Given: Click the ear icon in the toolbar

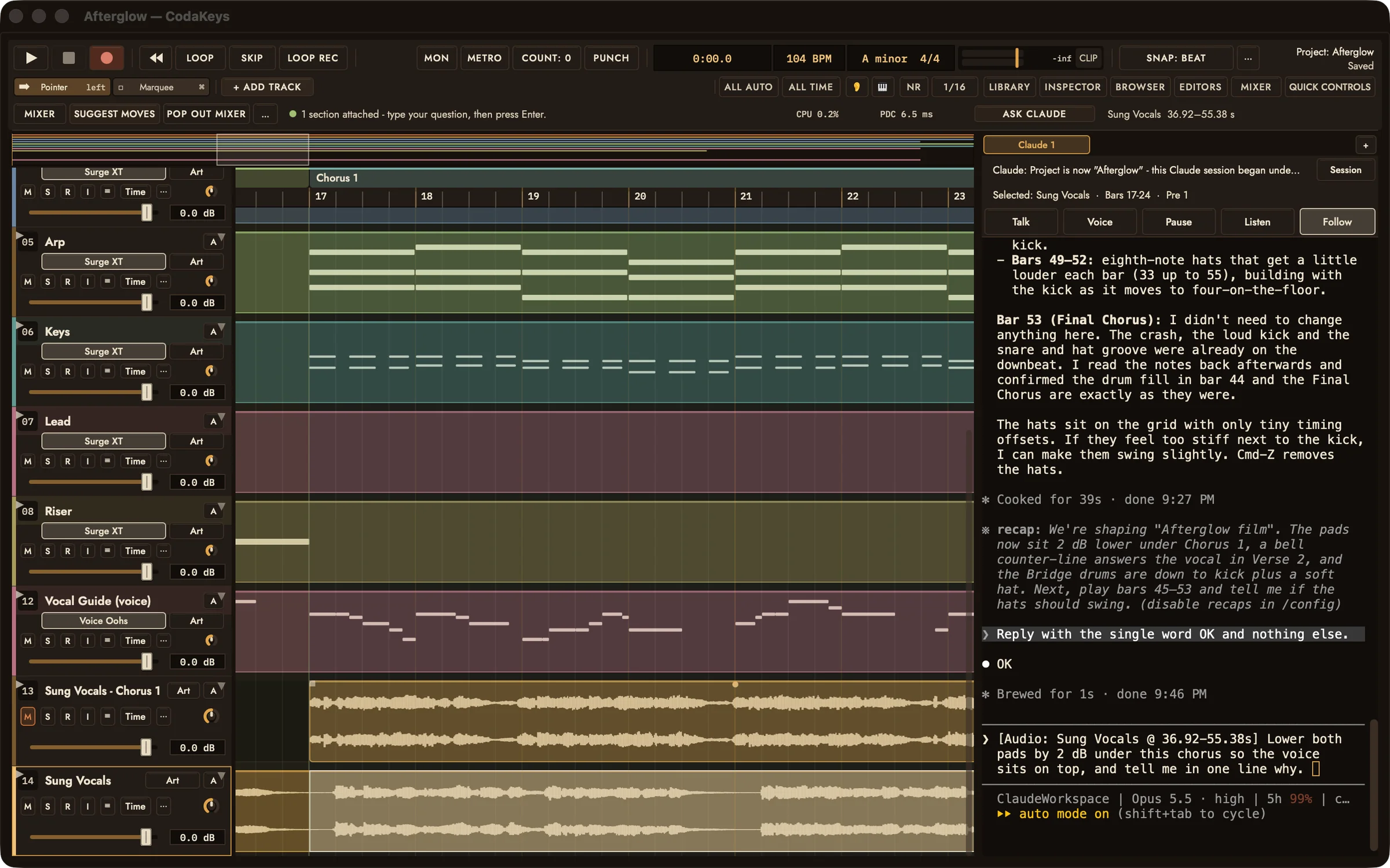Looking at the screenshot, I should tap(857, 87).
